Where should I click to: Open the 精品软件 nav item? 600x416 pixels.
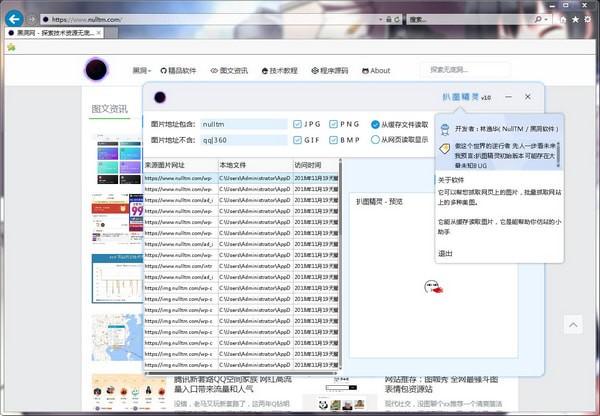pos(178,70)
